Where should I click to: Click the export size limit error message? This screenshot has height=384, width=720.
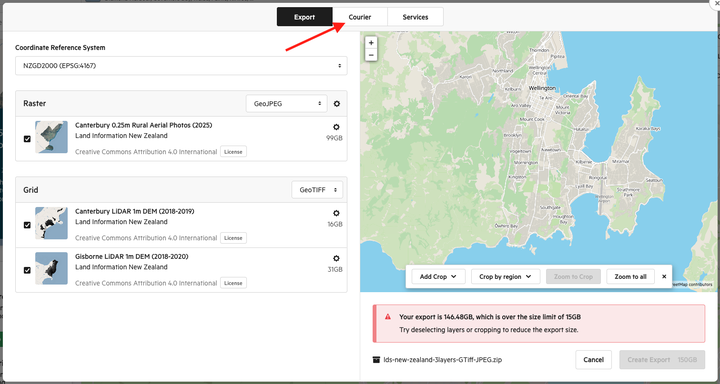tap(490, 317)
